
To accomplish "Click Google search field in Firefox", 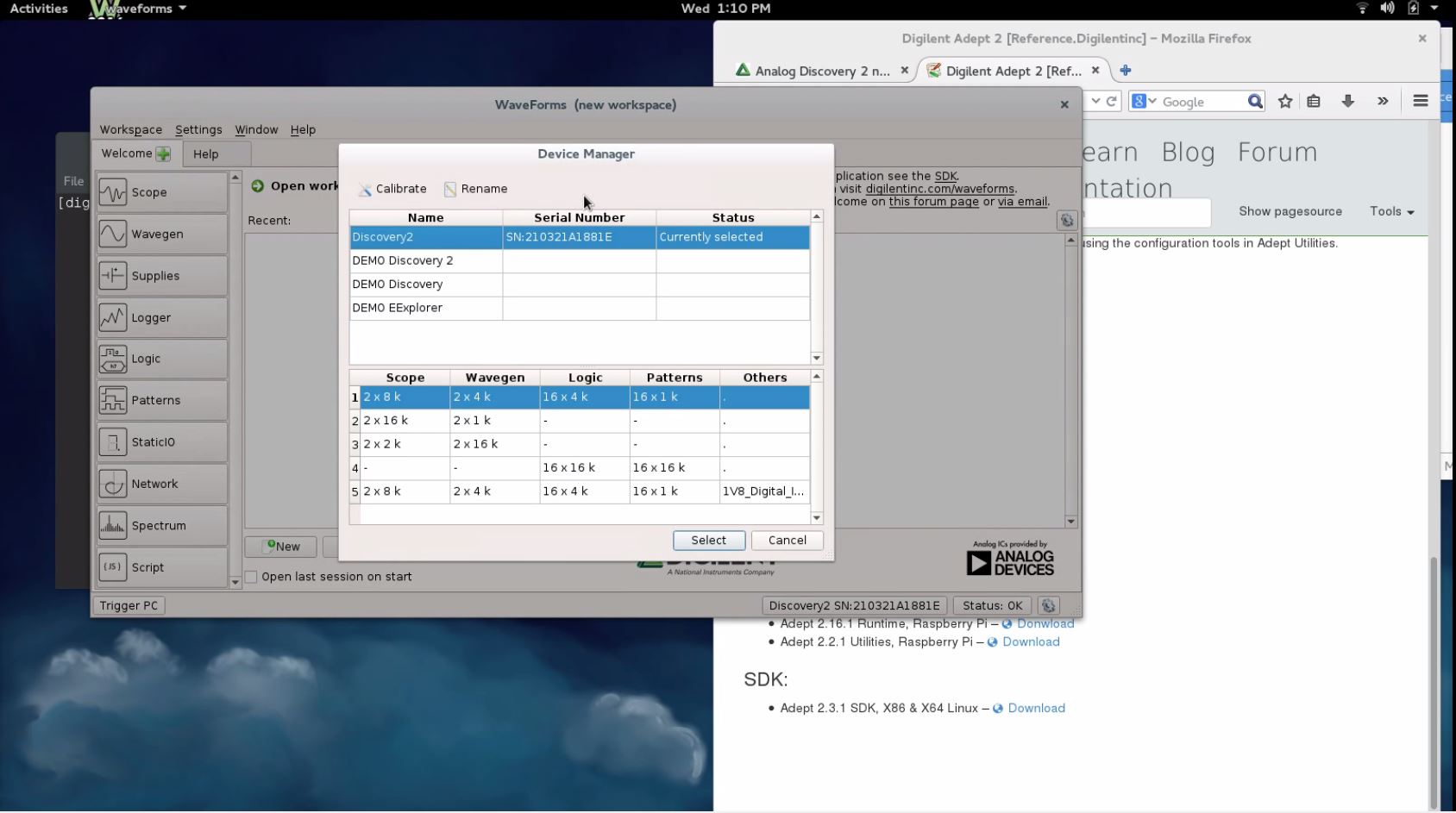I will (1202, 102).
